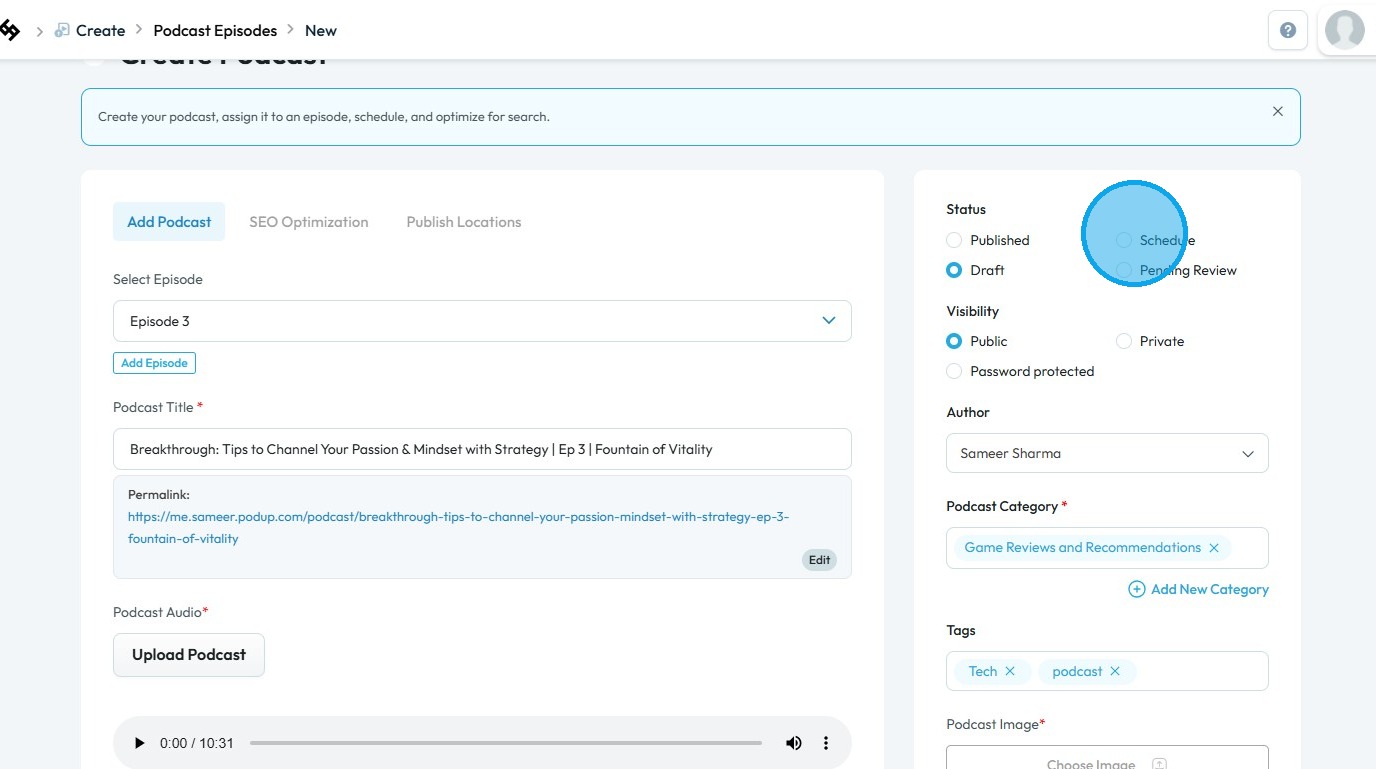Open the Publish Locations tab
The width and height of the screenshot is (1376, 769).
click(464, 222)
